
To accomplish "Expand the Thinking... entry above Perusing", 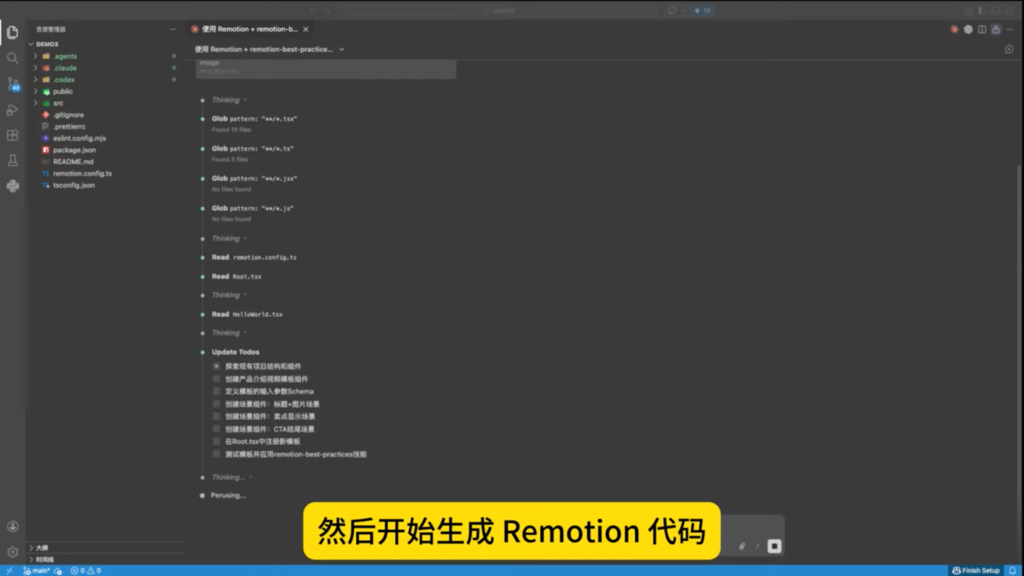I will click(232, 477).
